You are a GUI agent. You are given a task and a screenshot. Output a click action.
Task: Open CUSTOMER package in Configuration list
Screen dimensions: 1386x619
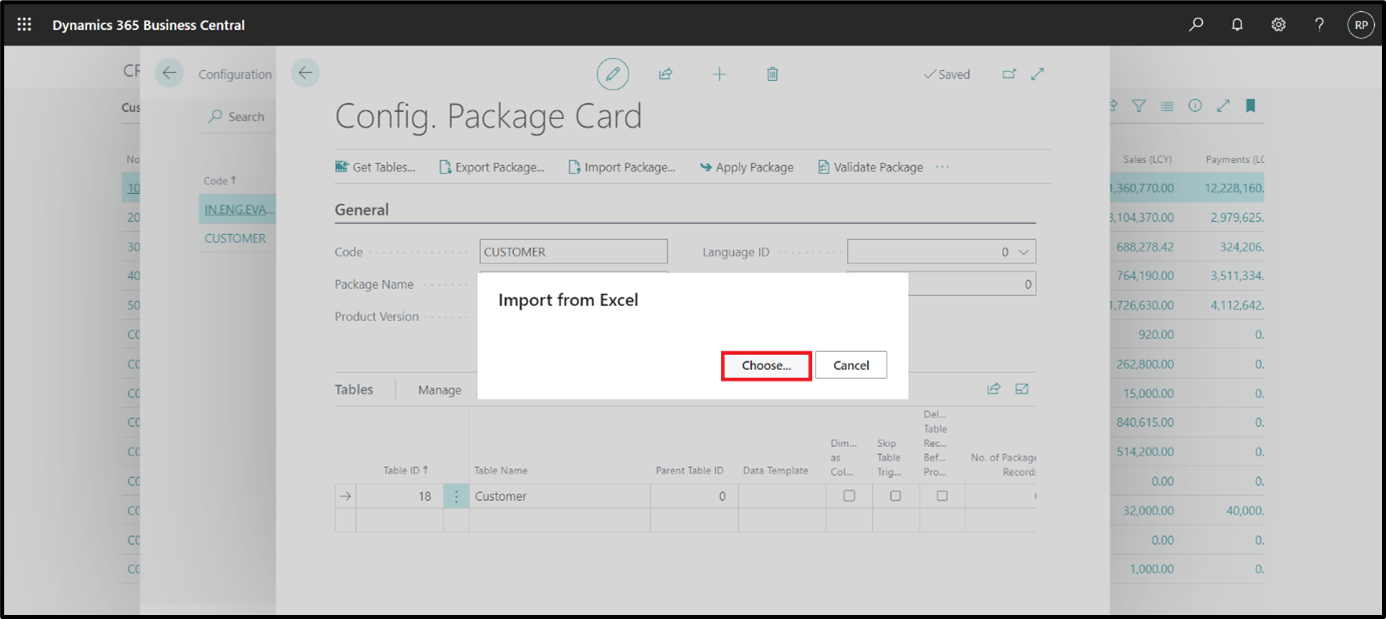(x=235, y=238)
